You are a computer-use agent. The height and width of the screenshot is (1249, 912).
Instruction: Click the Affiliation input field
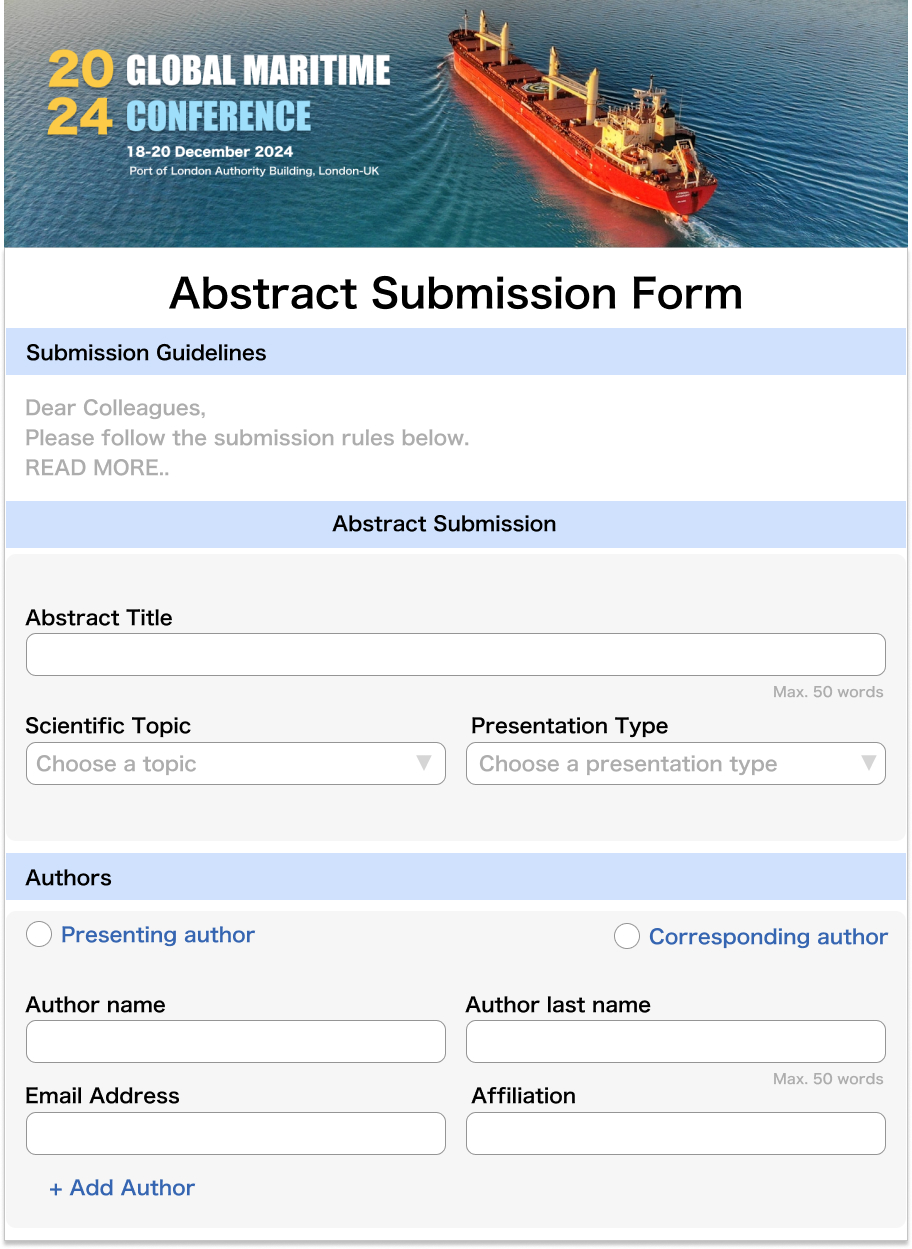pyautogui.click(x=676, y=1133)
